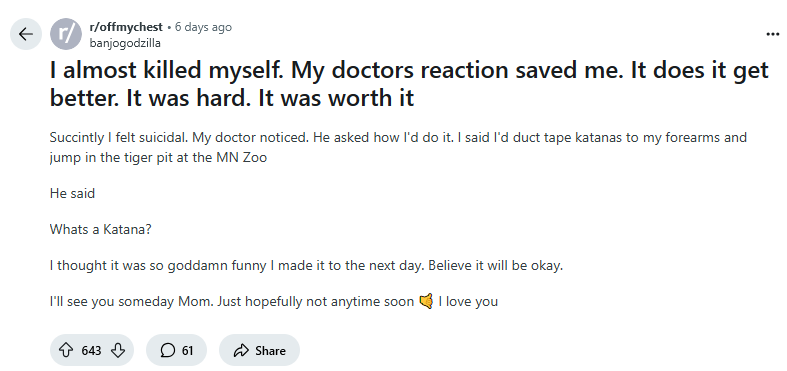The height and width of the screenshot is (371, 787).
Task: Click the hand emoji in the last line
Action: tap(426, 301)
